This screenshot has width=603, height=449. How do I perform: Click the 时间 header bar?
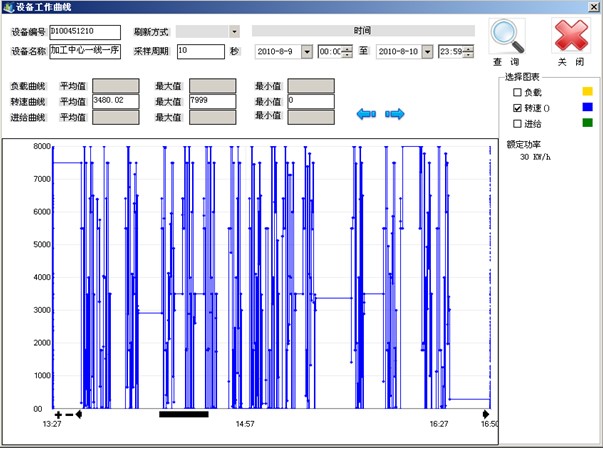point(363,31)
